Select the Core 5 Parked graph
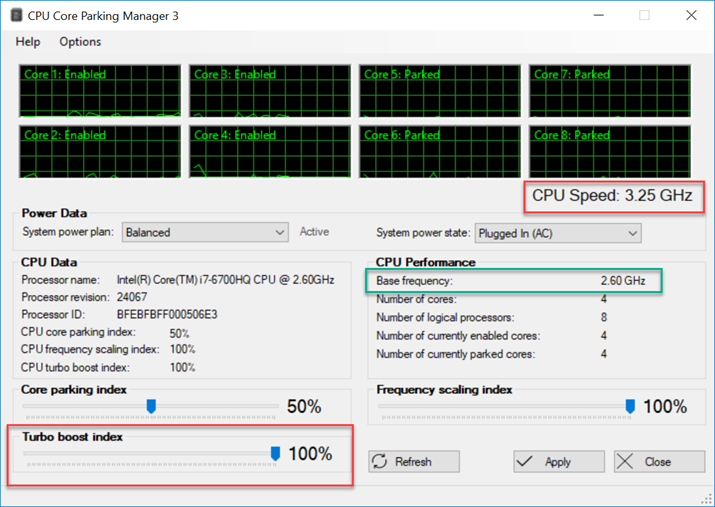This screenshot has width=715, height=507. [440, 91]
